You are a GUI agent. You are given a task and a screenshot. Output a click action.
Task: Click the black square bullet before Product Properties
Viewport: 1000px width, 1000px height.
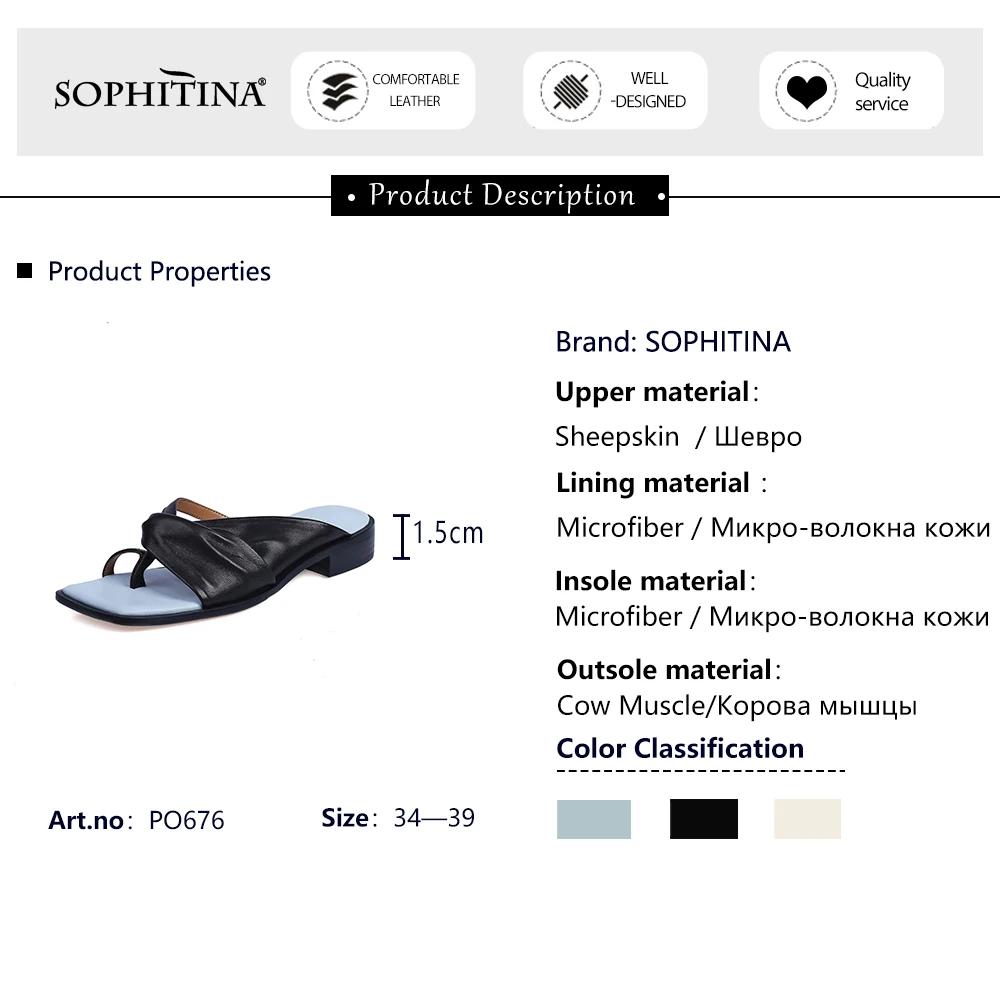(x=26, y=271)
